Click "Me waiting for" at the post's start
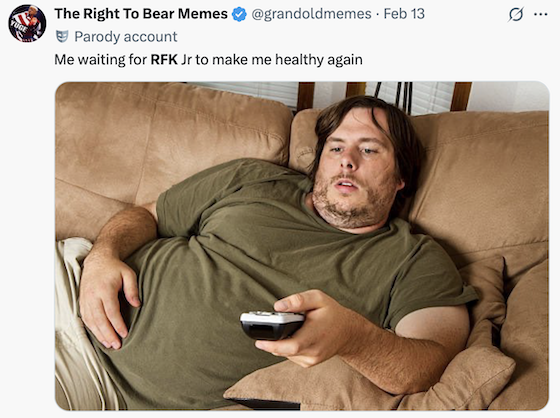The image size is (560, 418). (x=100, y=60)
